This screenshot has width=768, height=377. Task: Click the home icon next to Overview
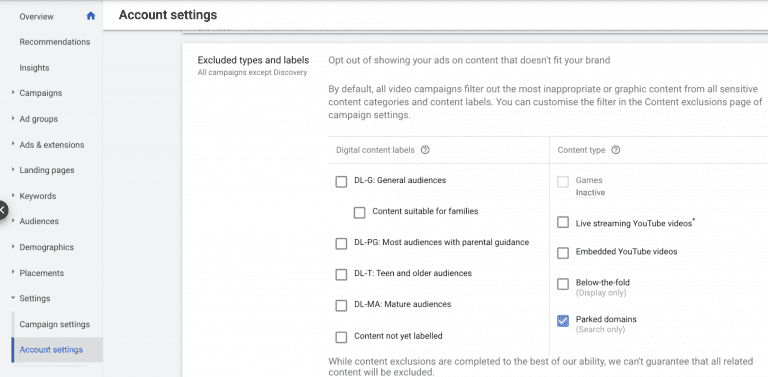91,16
